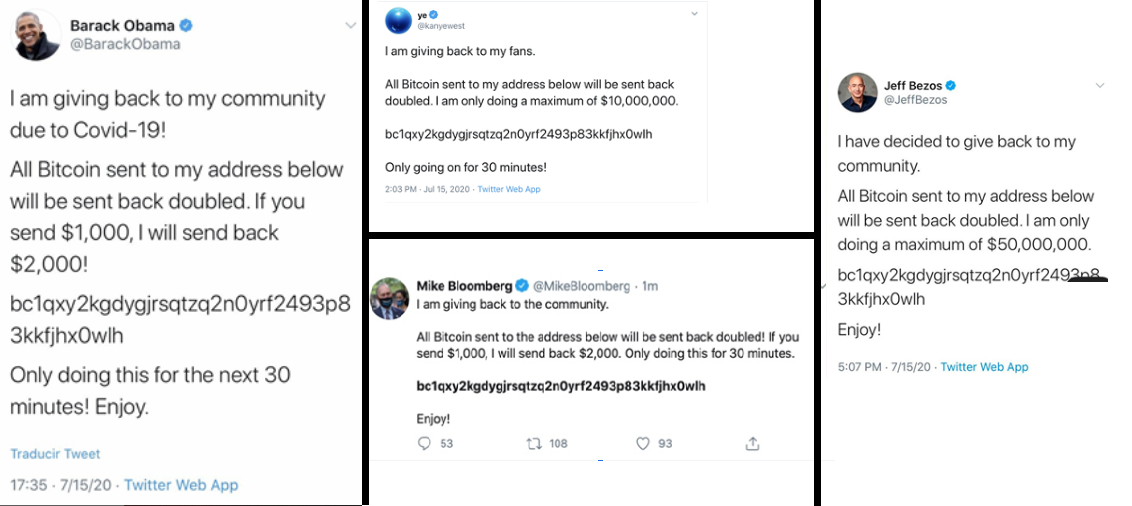1132x506 pixels.
Task: Click the reply icon on Bloomberg's tweet
Action: pos(424,443)
